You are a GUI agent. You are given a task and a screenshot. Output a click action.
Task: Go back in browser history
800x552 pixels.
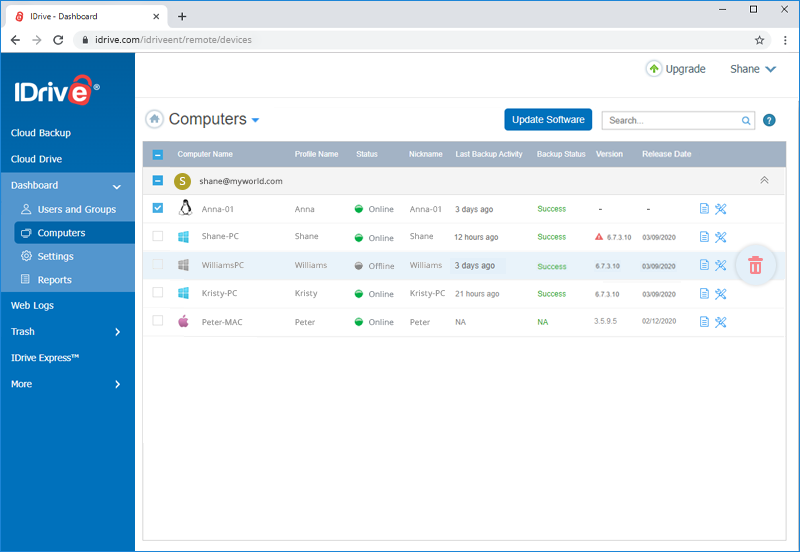point(15,40)
